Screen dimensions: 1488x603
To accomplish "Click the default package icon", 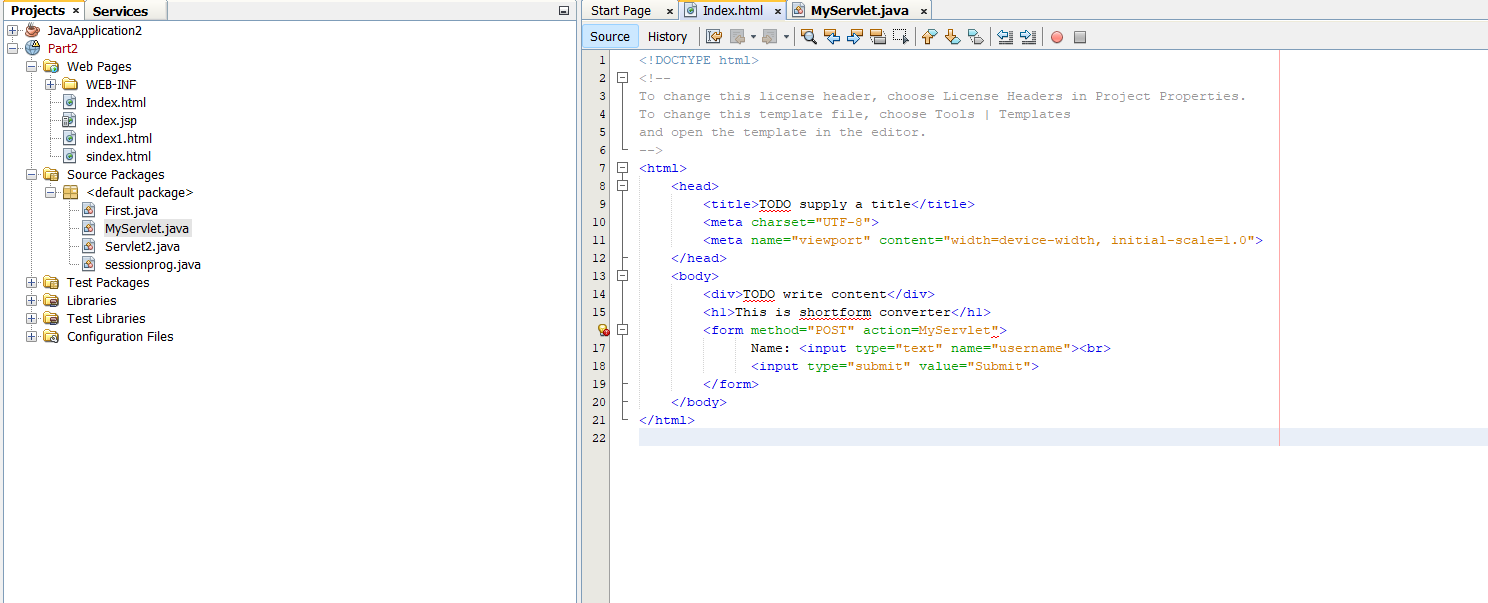I will pyautogui.click(x=70, y=192).
